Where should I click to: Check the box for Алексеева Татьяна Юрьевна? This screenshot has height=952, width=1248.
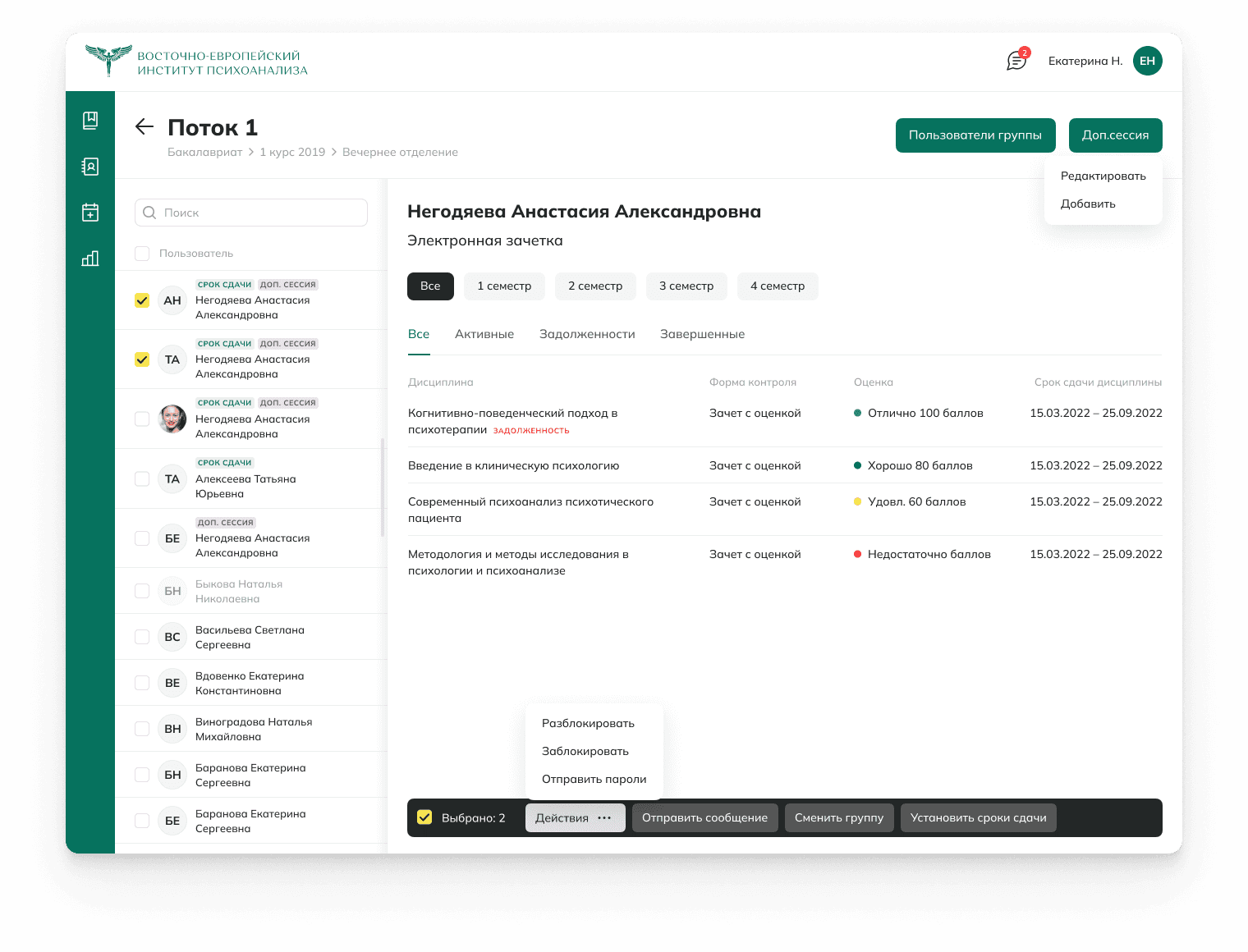click(142, 478)
